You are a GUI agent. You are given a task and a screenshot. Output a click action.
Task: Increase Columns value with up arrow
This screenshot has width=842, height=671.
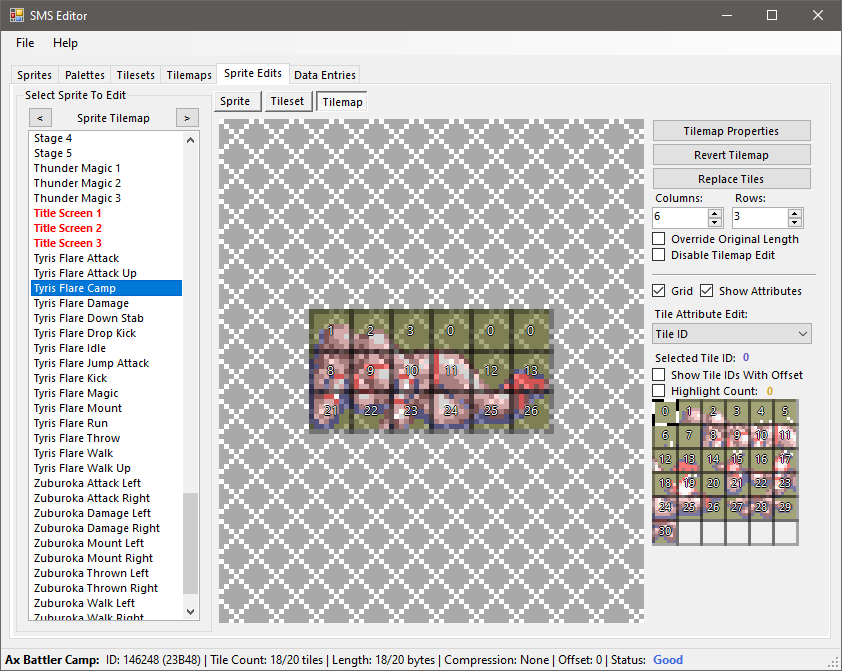pos(714,213)
